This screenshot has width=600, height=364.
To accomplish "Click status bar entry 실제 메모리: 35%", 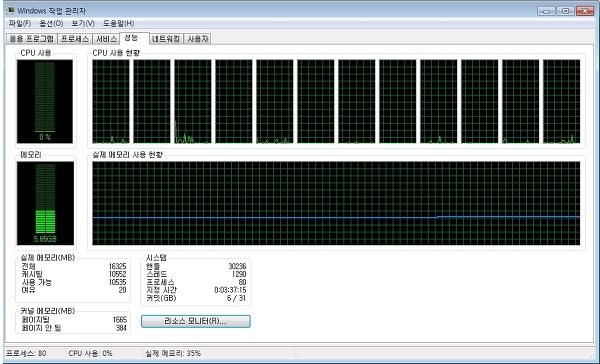I will (x=173, y=353).
